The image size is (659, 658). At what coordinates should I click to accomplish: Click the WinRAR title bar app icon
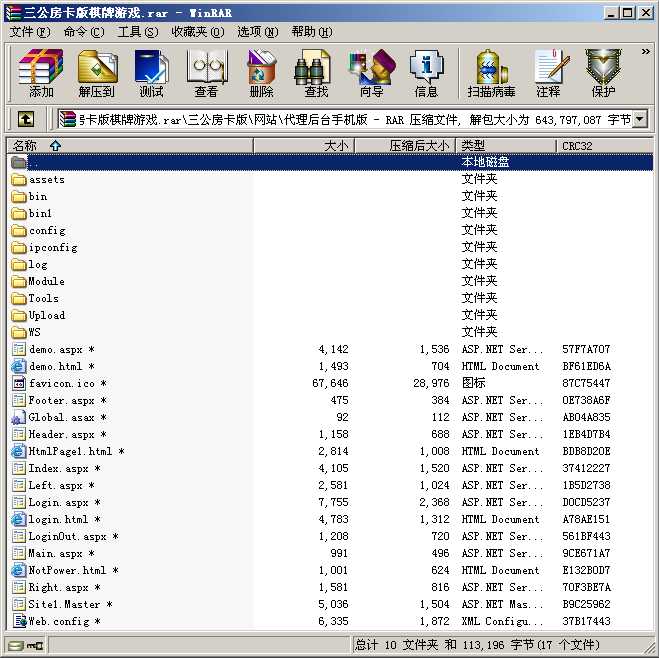14,13
